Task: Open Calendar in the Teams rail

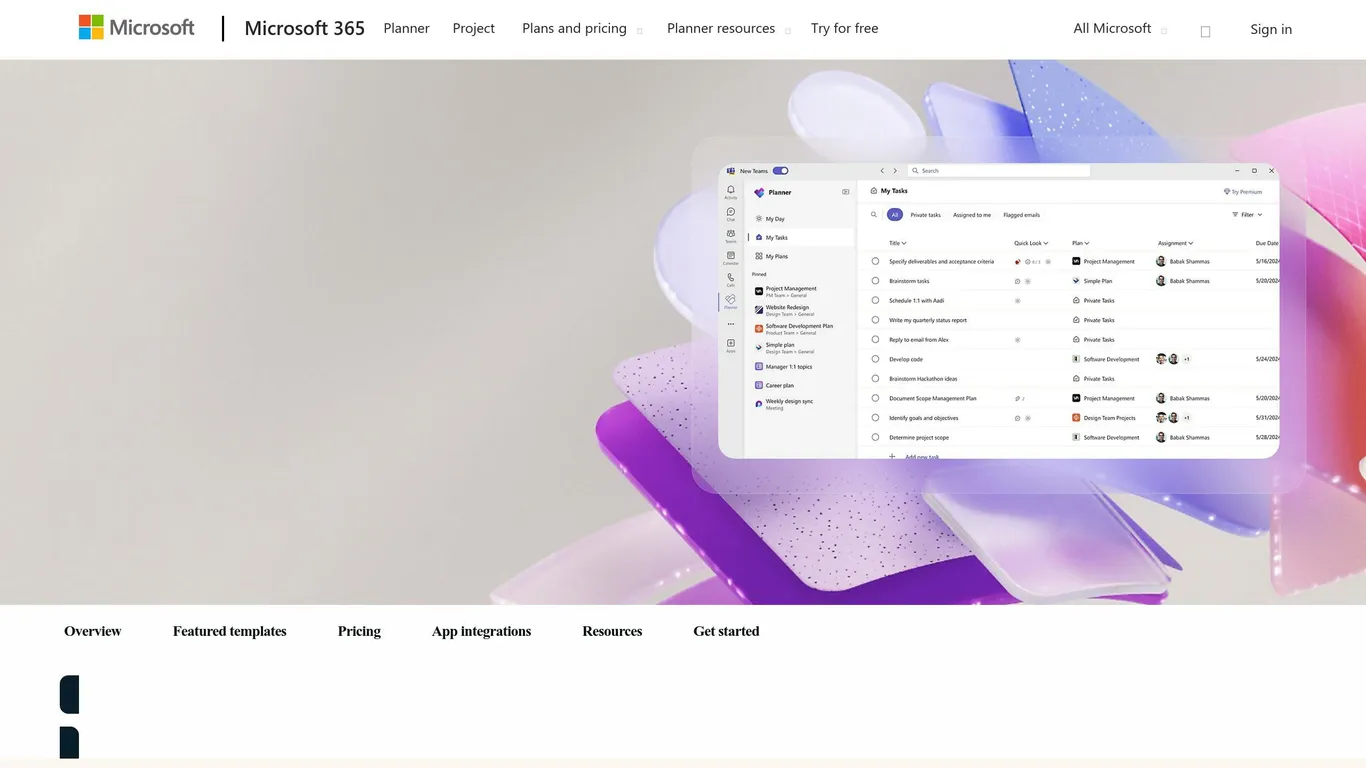Action: click(x=731, y=258)
